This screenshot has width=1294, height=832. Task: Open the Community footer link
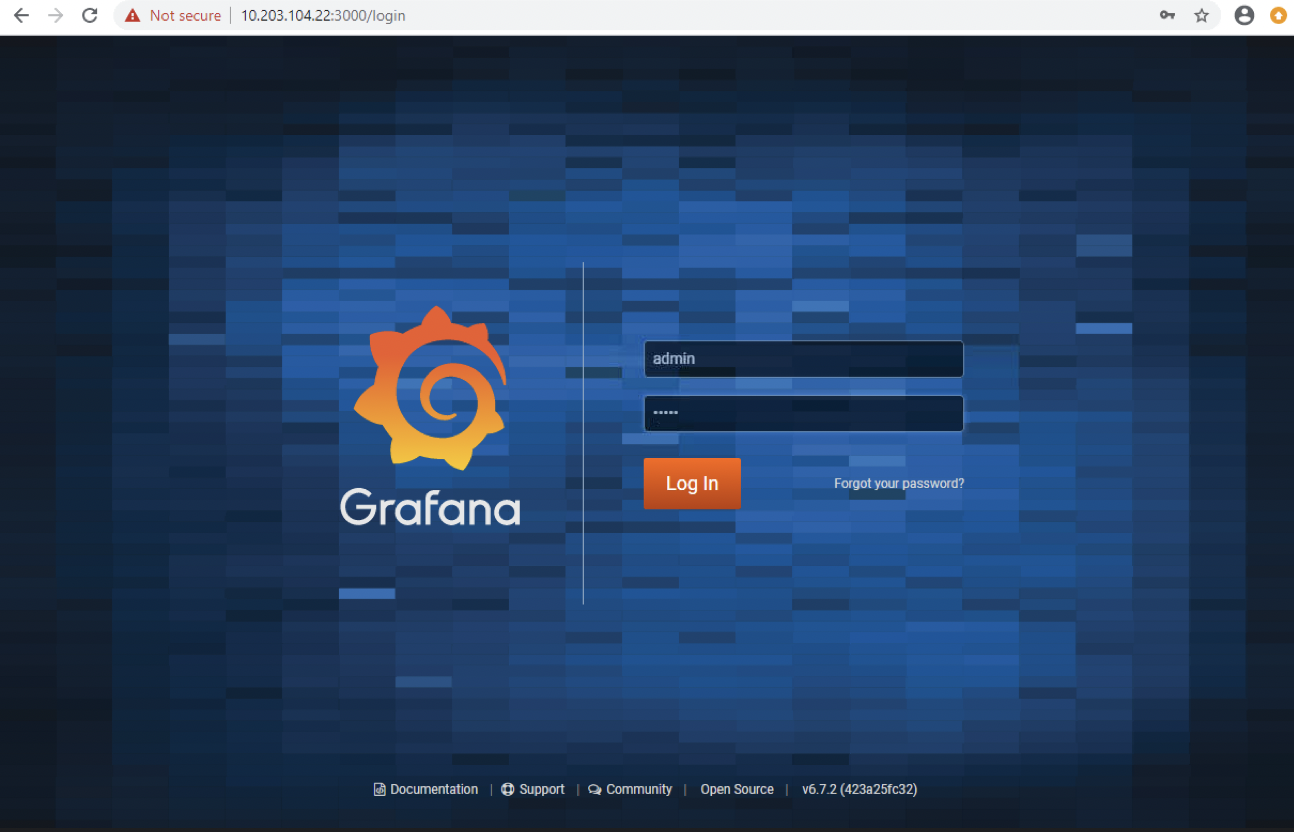click(x=639, y=790)
